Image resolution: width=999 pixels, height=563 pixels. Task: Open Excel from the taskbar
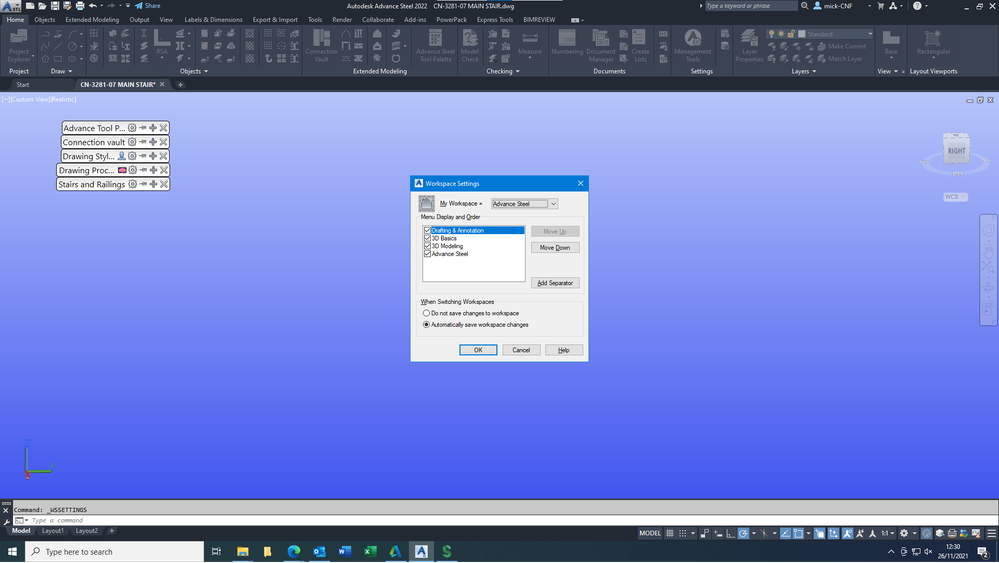370,552
